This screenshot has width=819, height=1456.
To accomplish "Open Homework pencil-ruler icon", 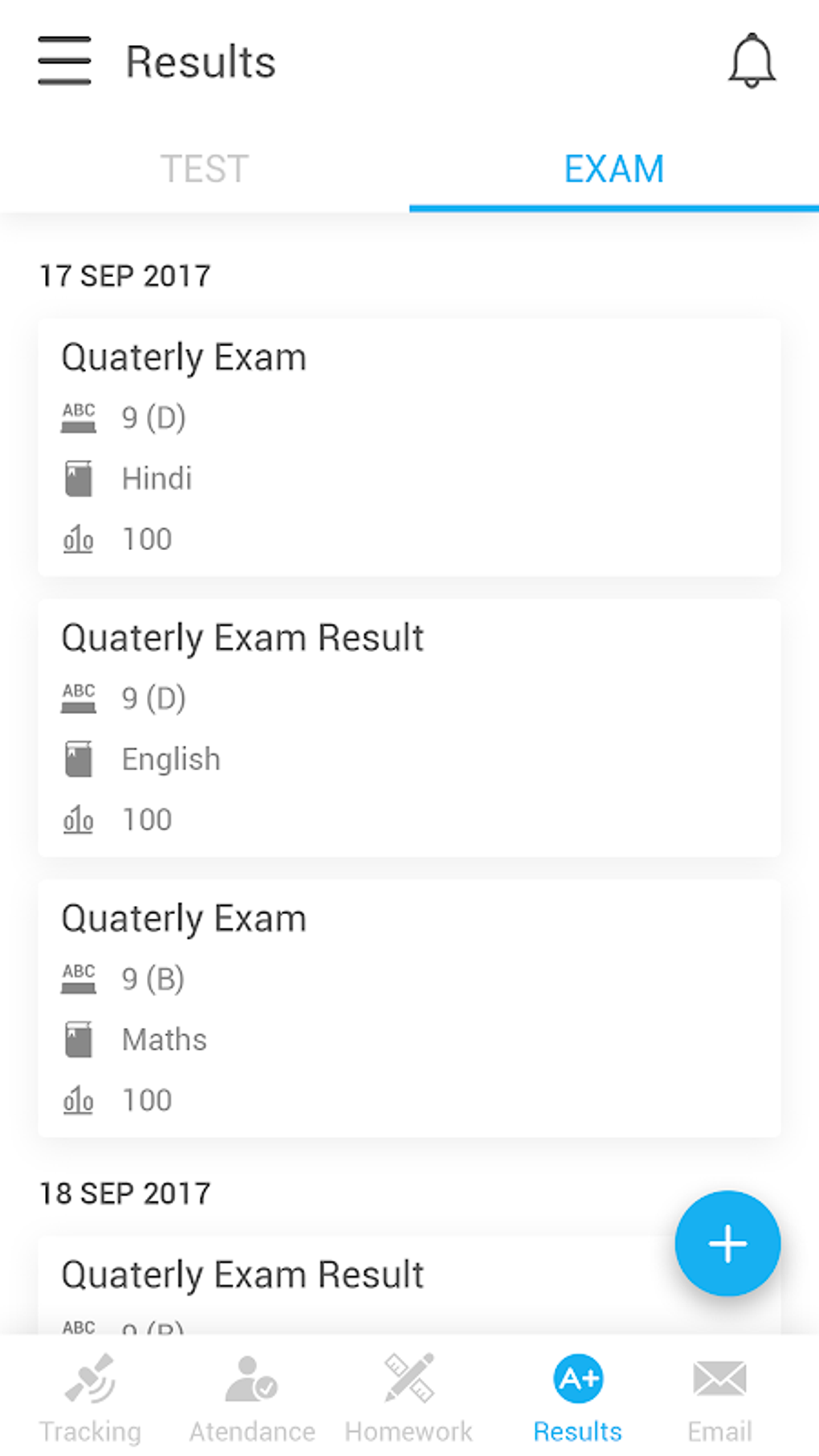I will coord(409,1378).
